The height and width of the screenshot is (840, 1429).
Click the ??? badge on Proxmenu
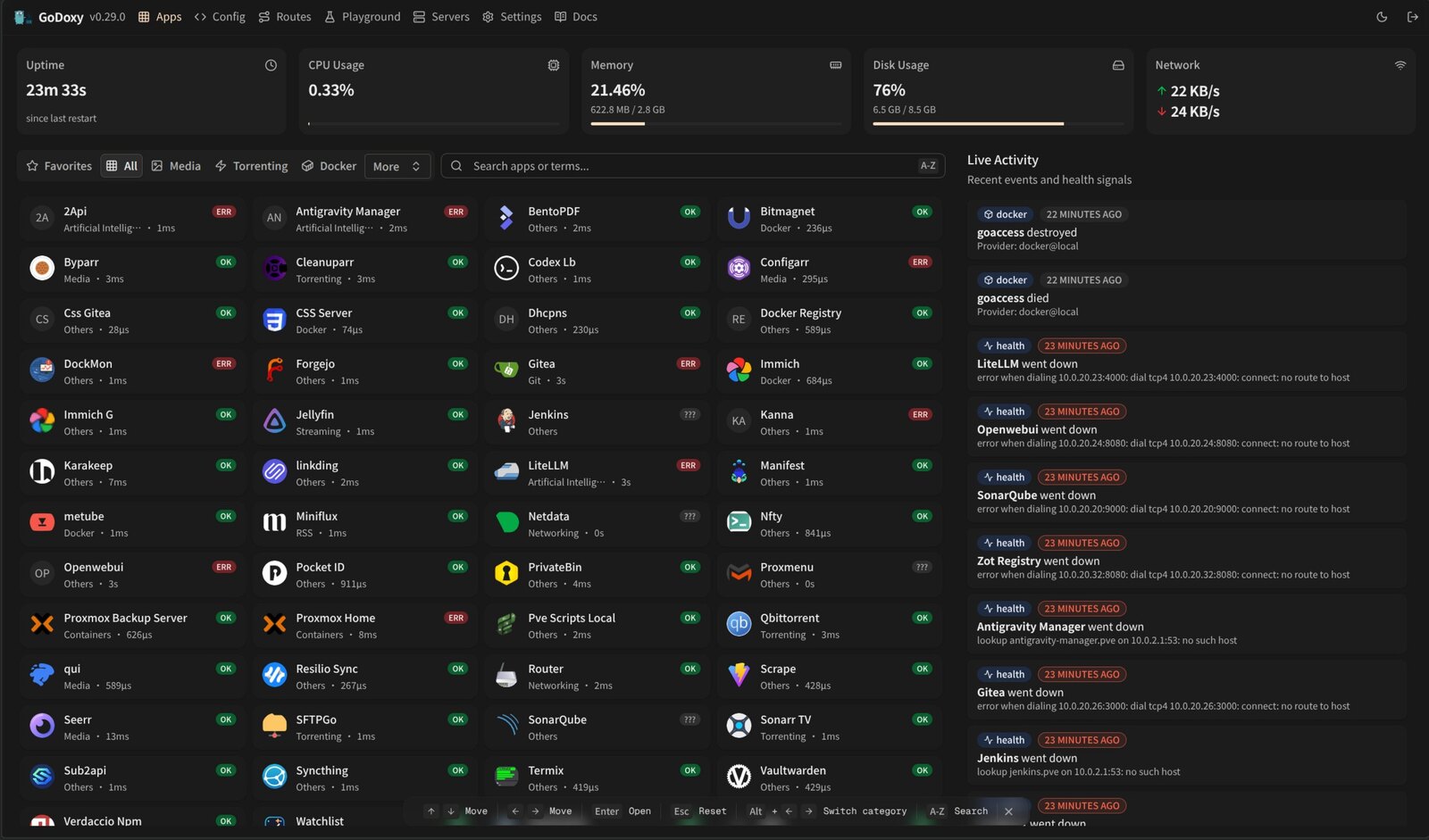922,567
